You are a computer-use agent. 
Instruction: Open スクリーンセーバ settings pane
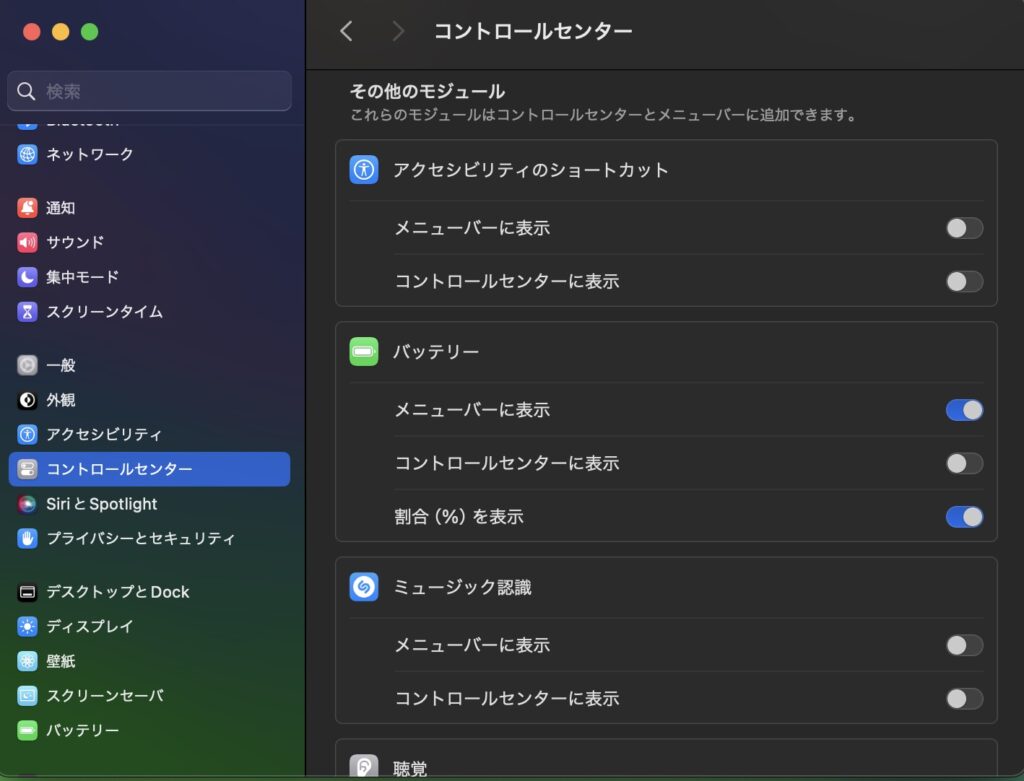tap(104, 696)
